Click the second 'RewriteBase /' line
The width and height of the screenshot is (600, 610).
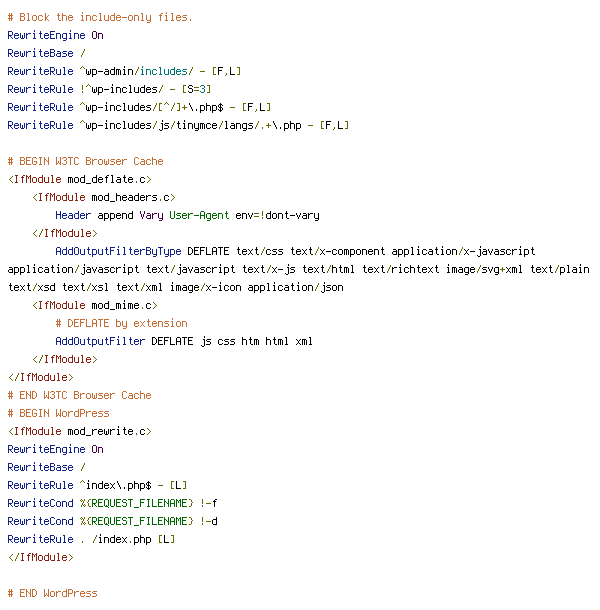[x=46, y=467]
